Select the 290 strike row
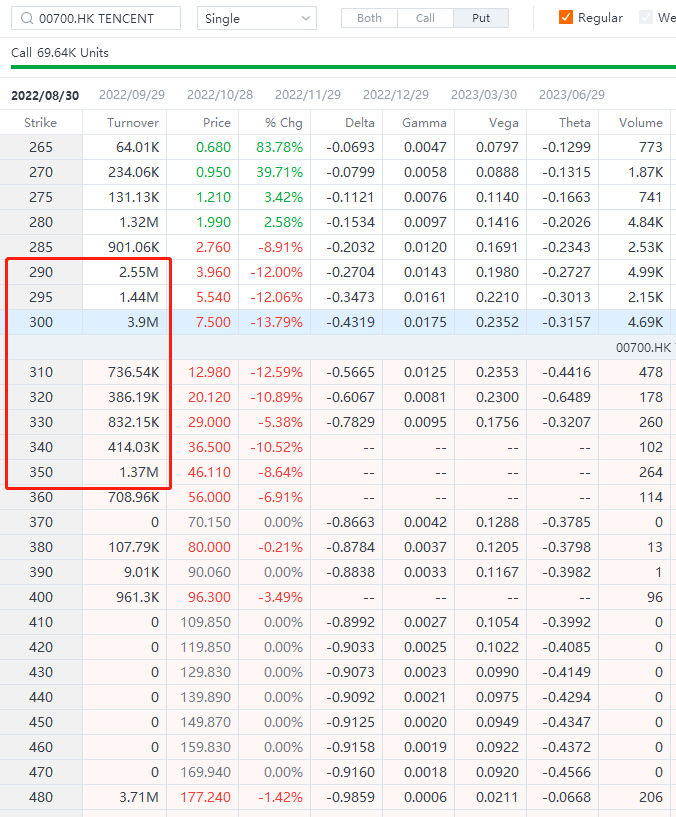This screenshot has height=817, width=676. 338,273
